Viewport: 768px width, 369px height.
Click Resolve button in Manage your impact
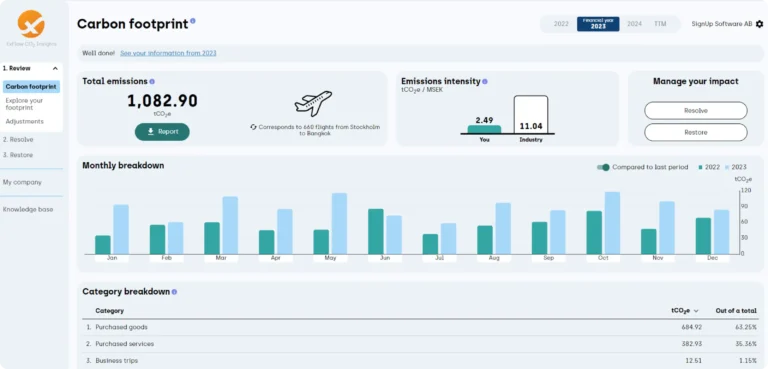696,111
